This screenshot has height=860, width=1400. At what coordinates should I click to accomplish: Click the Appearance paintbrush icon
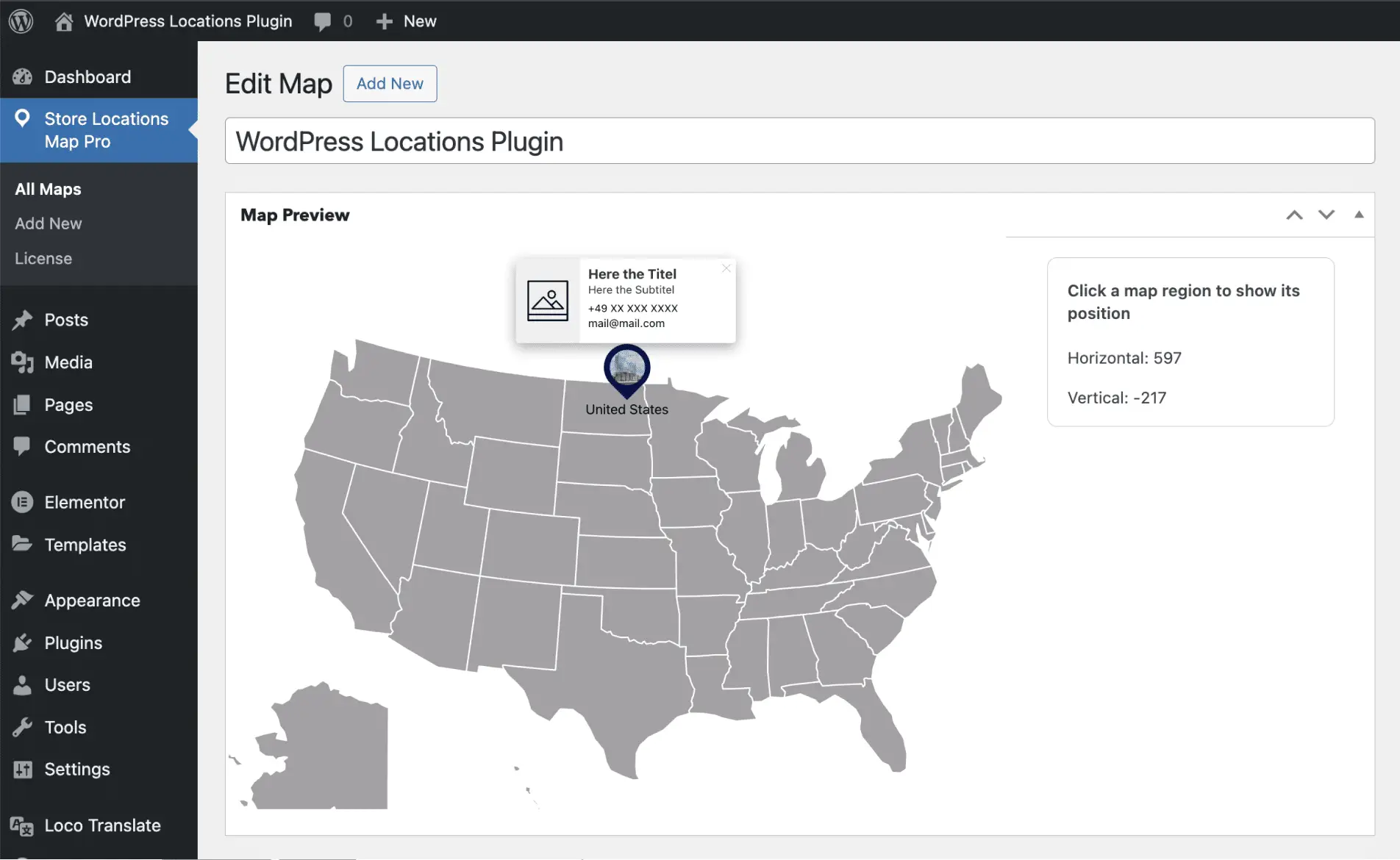[x=23, y=600]
